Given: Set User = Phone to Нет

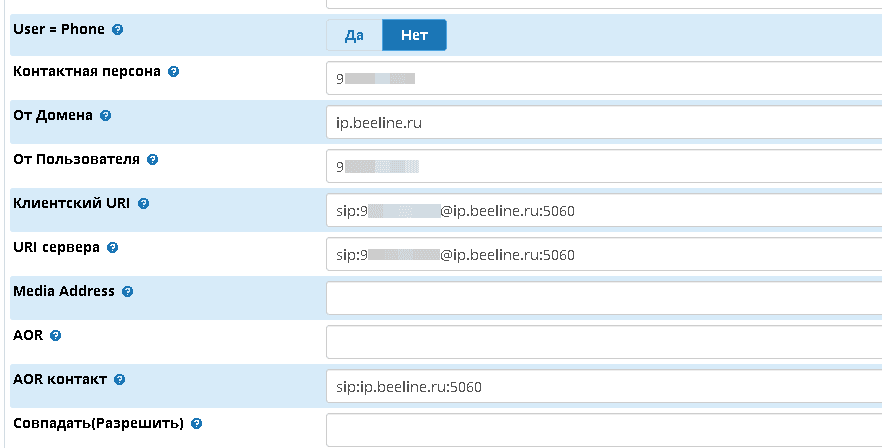Looking at the screenshot, I should point(414,35).
